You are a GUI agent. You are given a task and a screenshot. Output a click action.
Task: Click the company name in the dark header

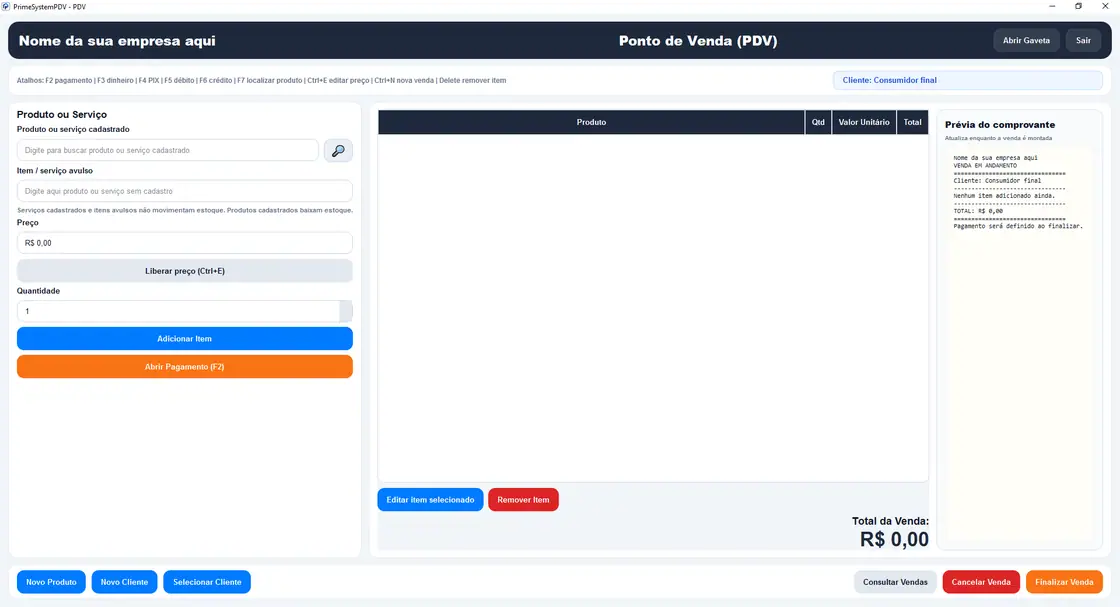117,41
